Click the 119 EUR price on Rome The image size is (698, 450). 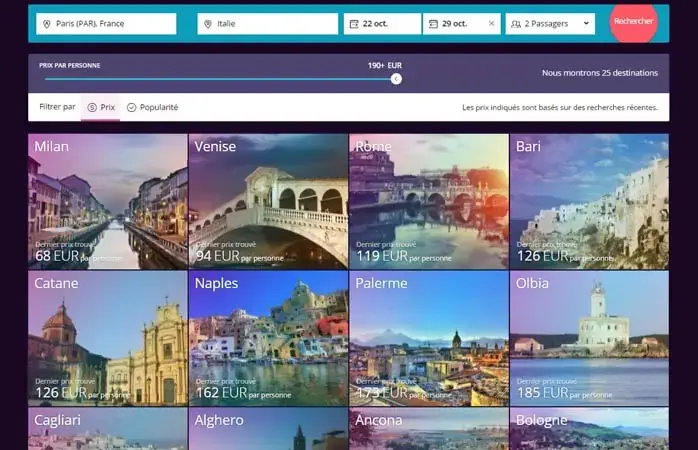382,256
